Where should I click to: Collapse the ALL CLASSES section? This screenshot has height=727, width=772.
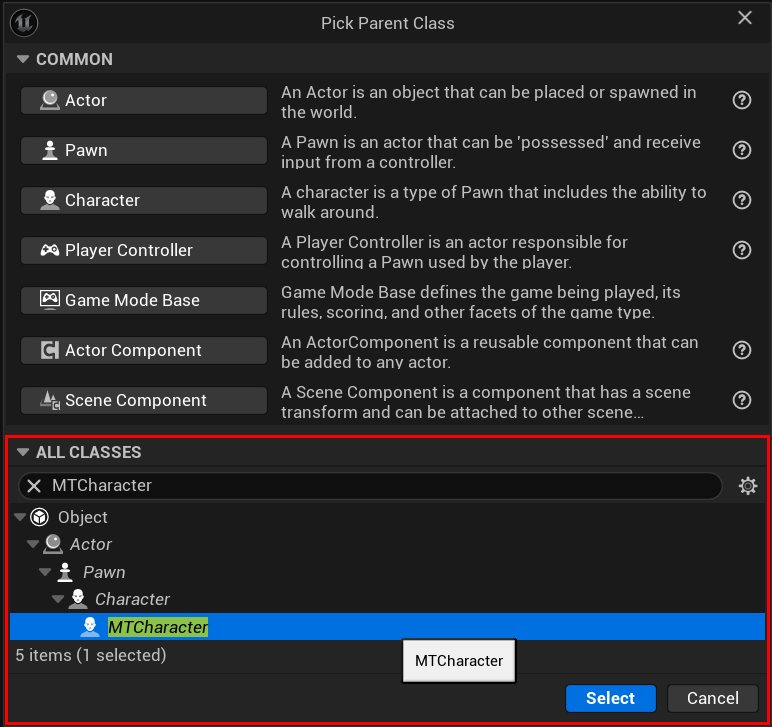point(23,452)
